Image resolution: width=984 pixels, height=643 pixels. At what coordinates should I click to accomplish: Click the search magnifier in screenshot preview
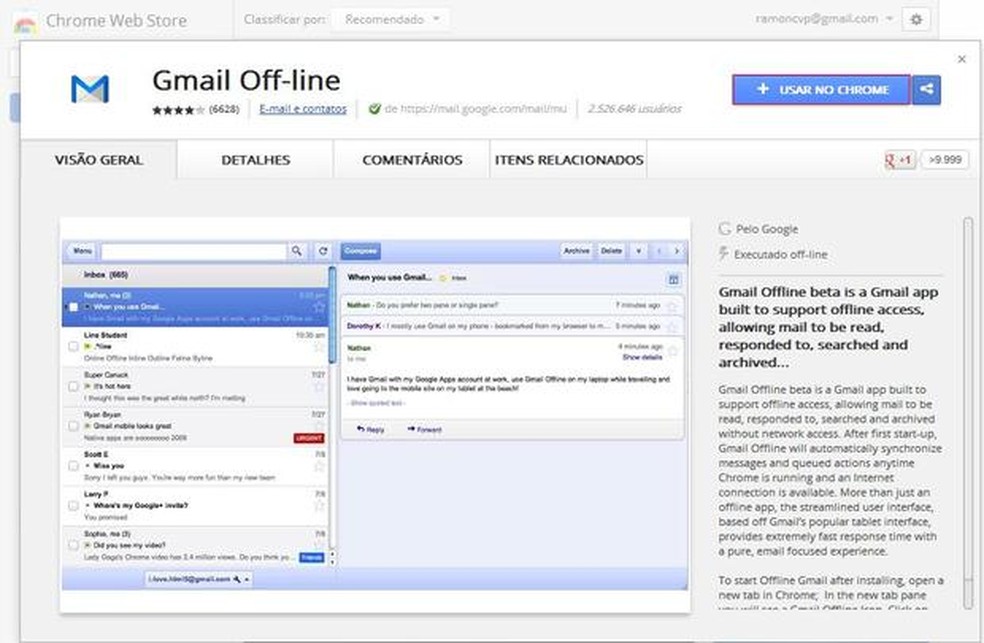click(x=296, y=251)
